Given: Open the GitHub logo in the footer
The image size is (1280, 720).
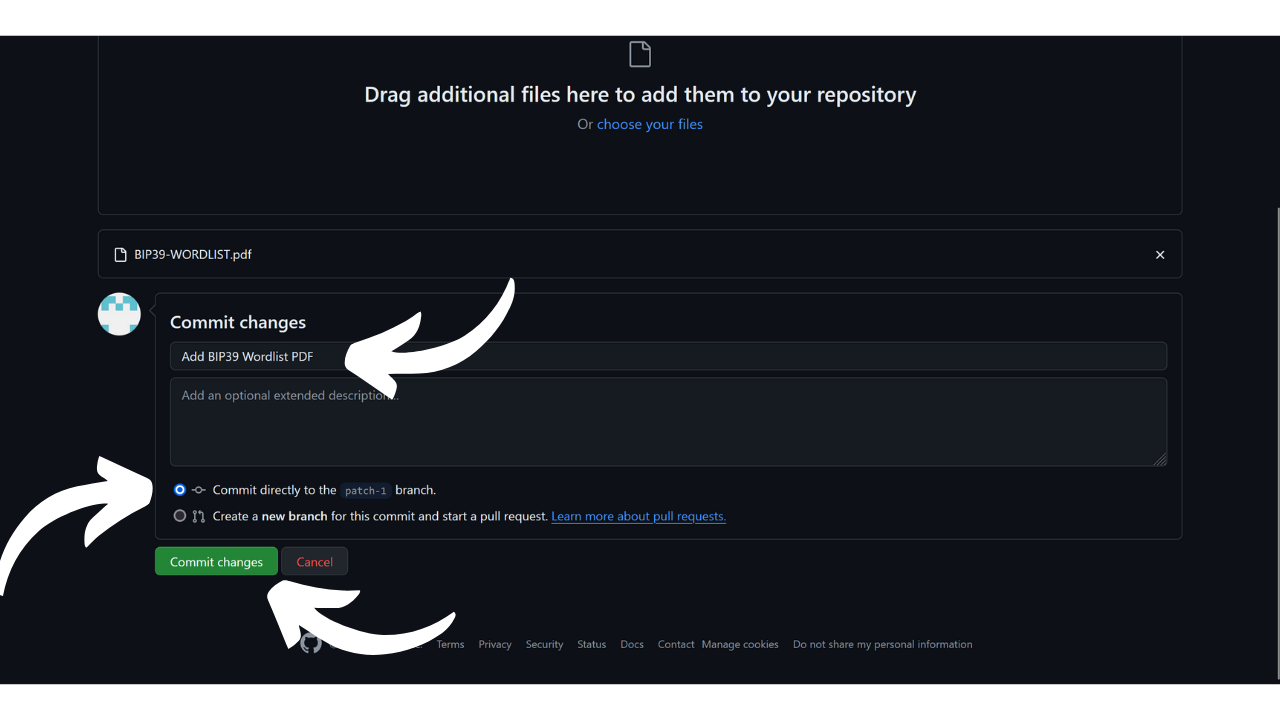Looking at the screenshot, I should 311,643.
